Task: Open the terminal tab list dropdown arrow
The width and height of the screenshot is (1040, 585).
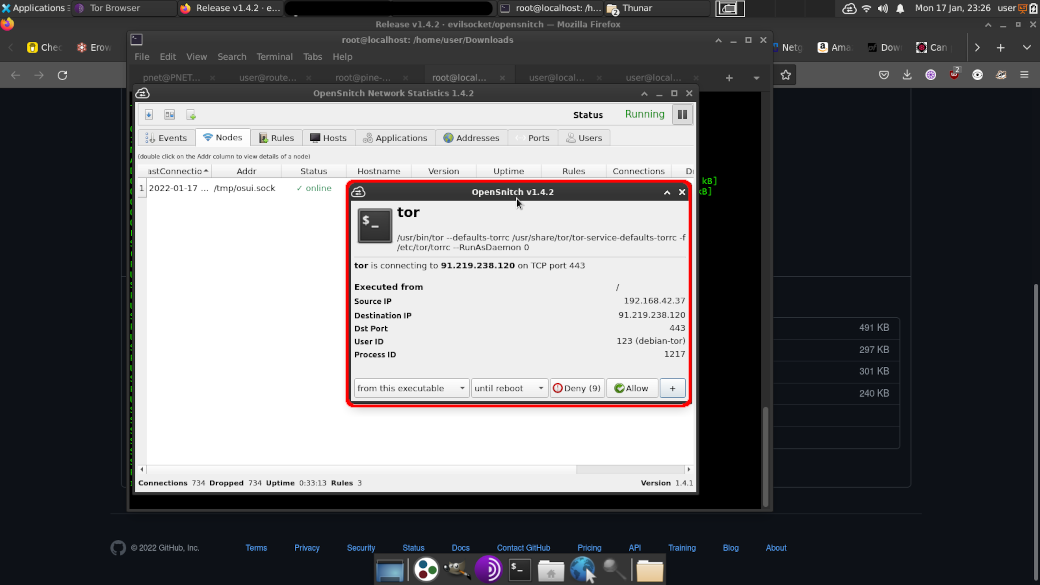Action: coord(756,78)
